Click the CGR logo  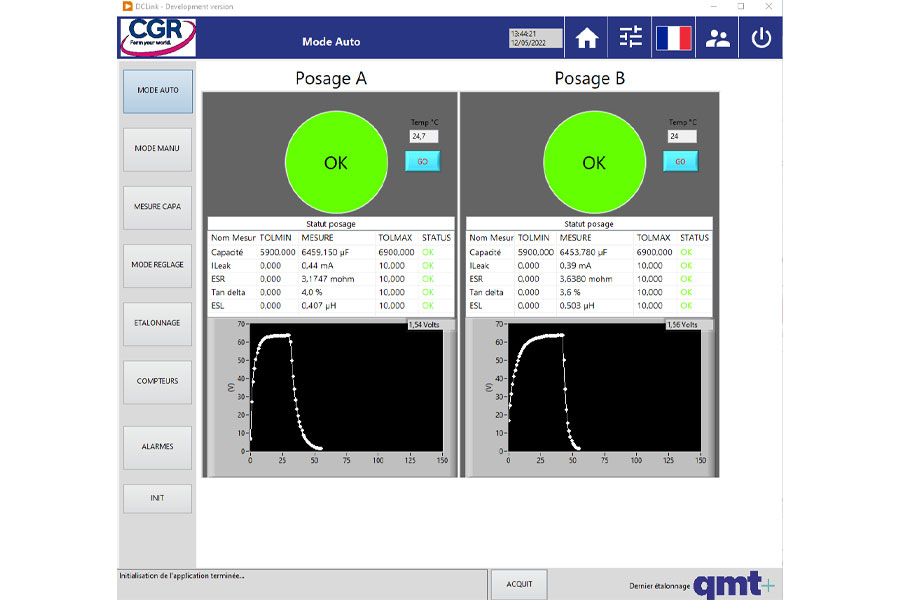157,37
